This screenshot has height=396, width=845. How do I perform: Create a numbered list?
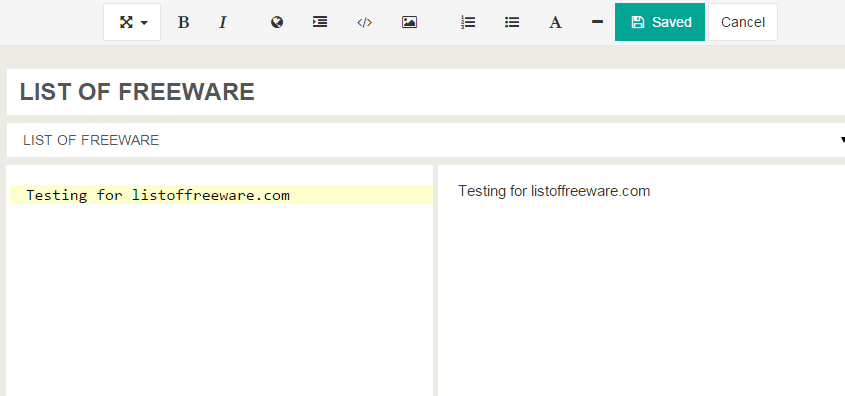coord(468,22)
